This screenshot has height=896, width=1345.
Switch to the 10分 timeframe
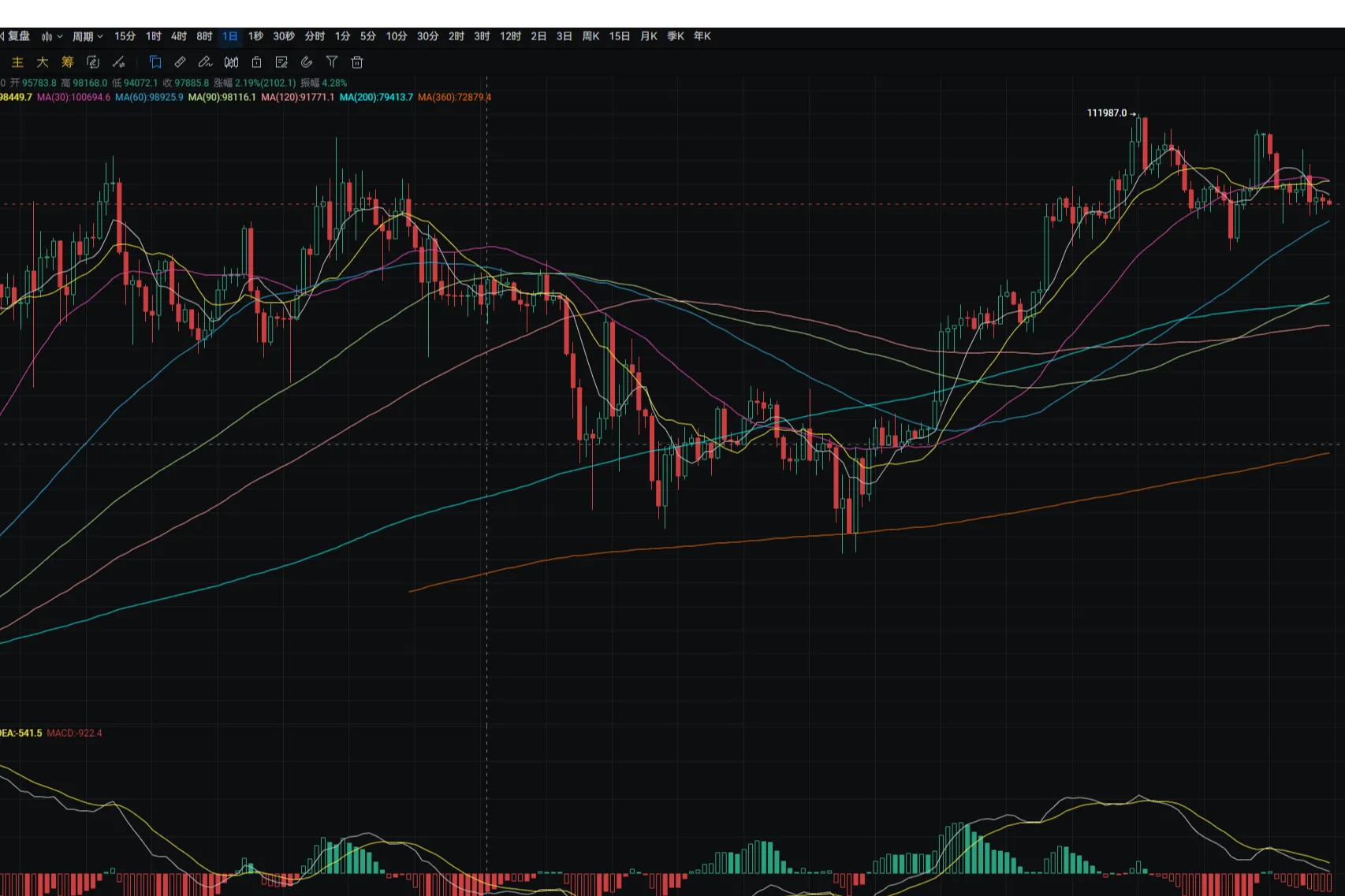point(397,36)
